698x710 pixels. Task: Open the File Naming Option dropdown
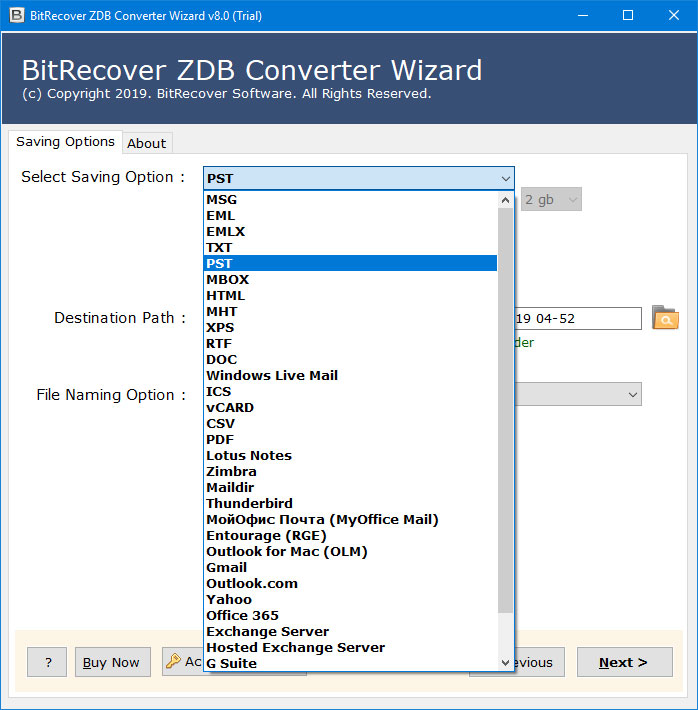(x=578, y=394)
